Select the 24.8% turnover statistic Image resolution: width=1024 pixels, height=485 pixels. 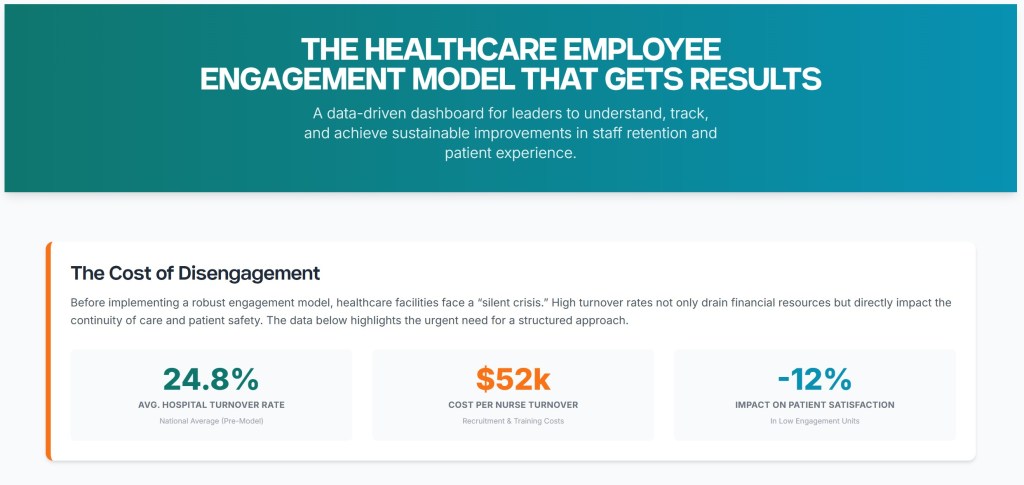click(211, 379)
